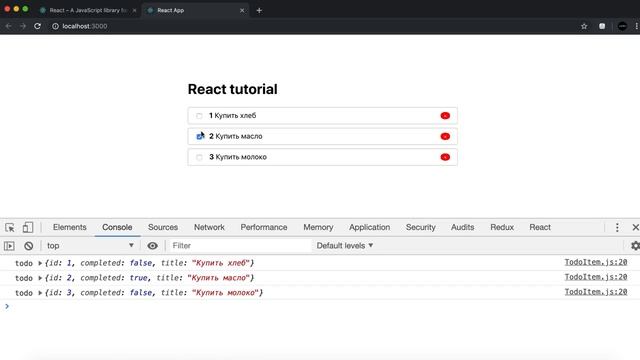Click the 2 Купить масло item text
Viewport: 640px width, 360px height.
(236, 136)
